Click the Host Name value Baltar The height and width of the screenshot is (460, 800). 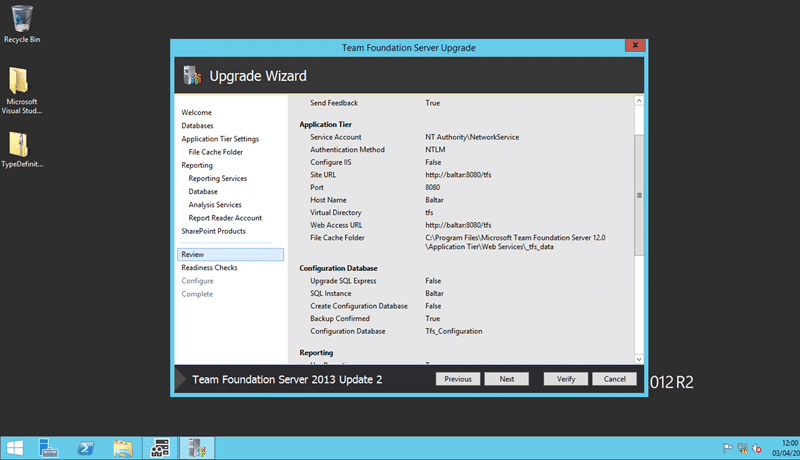coord(434,200)
